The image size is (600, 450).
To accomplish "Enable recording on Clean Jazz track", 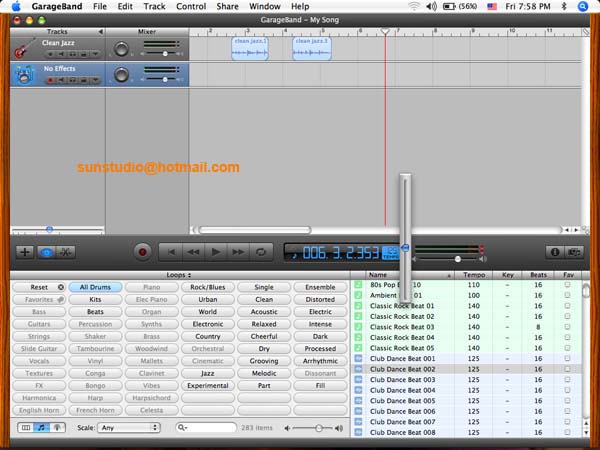I will 50,54.
